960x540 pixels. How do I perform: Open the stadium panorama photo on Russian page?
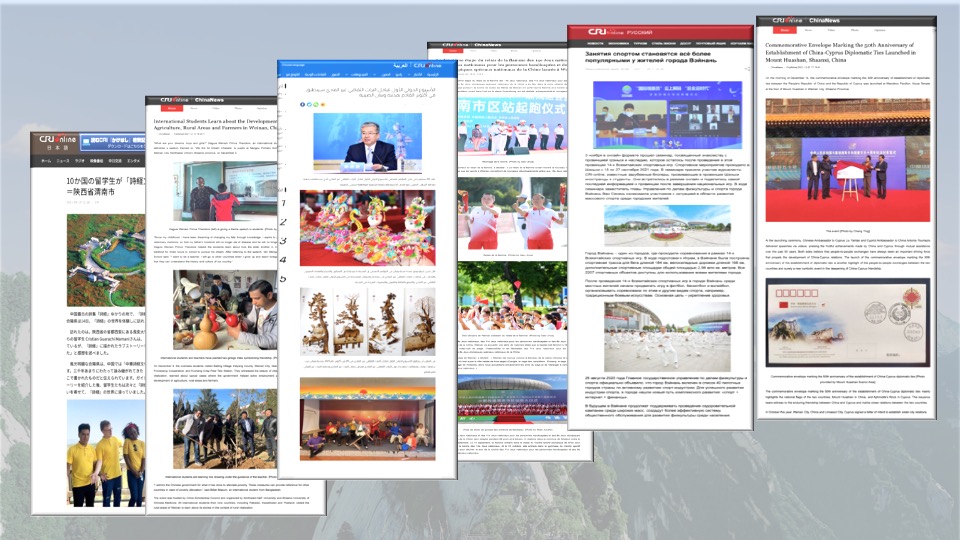click(667, 225)
